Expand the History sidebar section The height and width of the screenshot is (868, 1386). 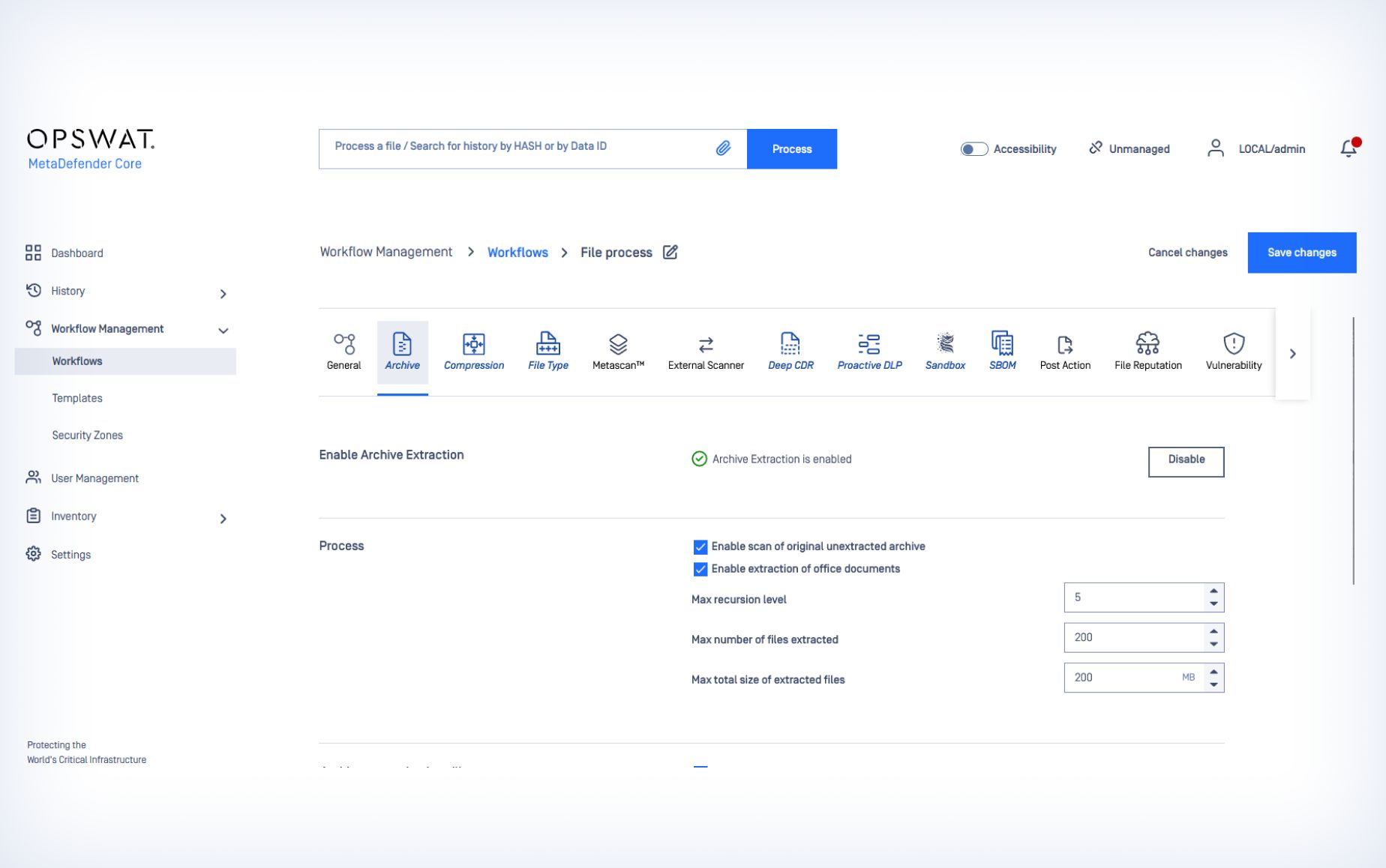[x=223, y=294]
